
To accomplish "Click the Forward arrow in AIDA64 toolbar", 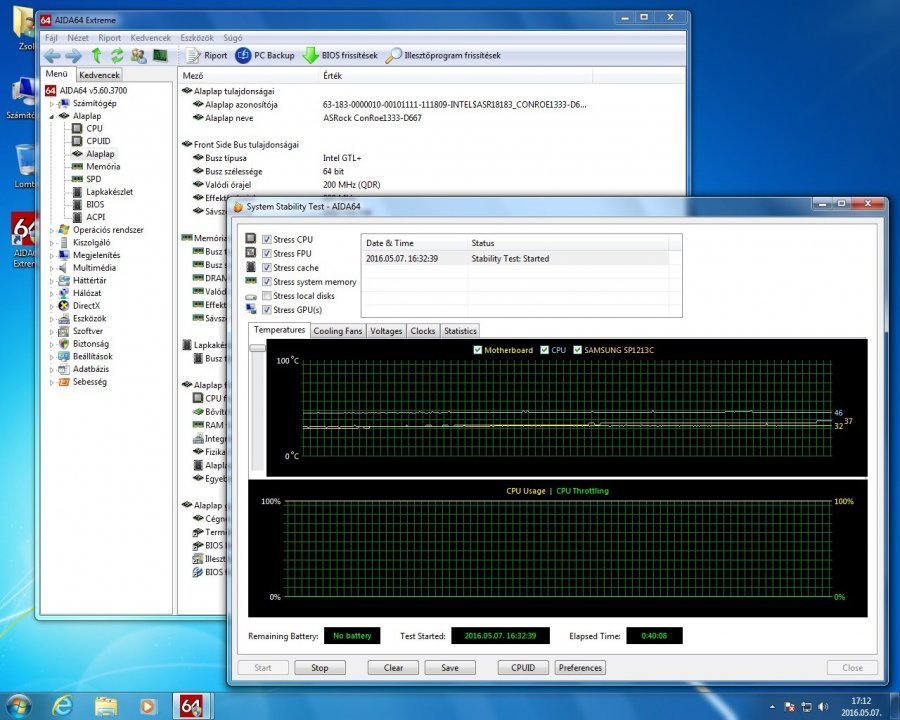I will (x=73, y=56).
